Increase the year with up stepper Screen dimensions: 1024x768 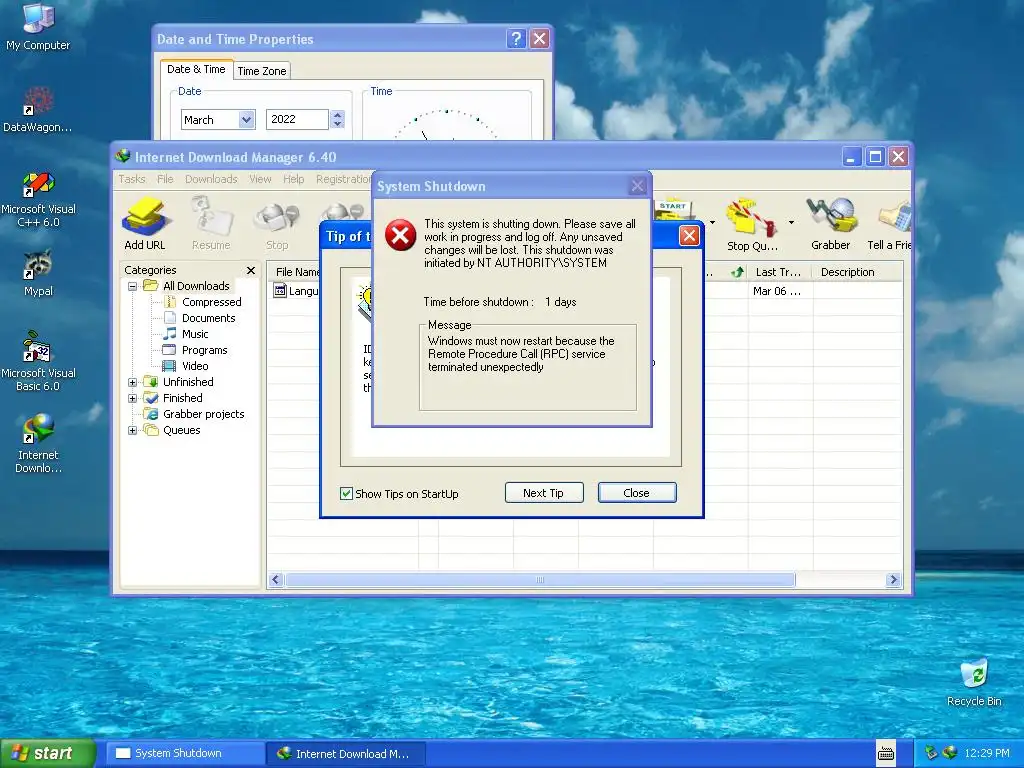click(337, 115)
